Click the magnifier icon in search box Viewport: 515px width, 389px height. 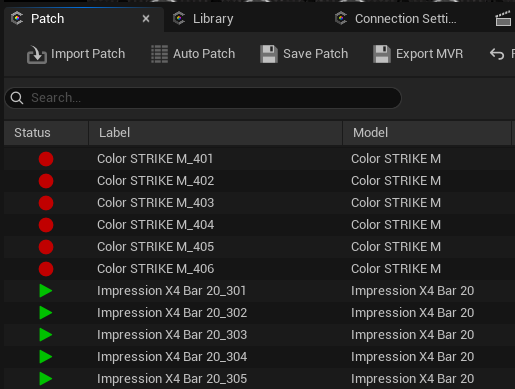17,98
